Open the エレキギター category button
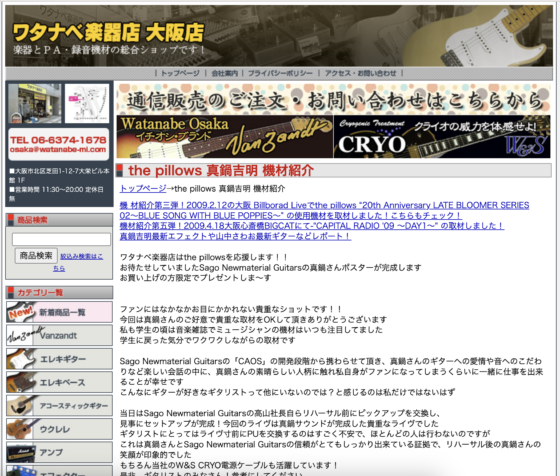560x476 pixels. 59,359
